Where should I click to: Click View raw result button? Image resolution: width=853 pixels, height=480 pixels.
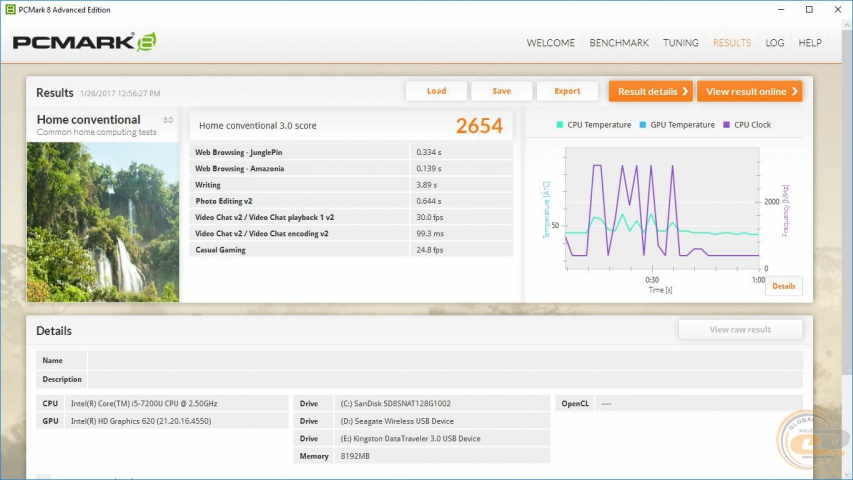[740, 329]
